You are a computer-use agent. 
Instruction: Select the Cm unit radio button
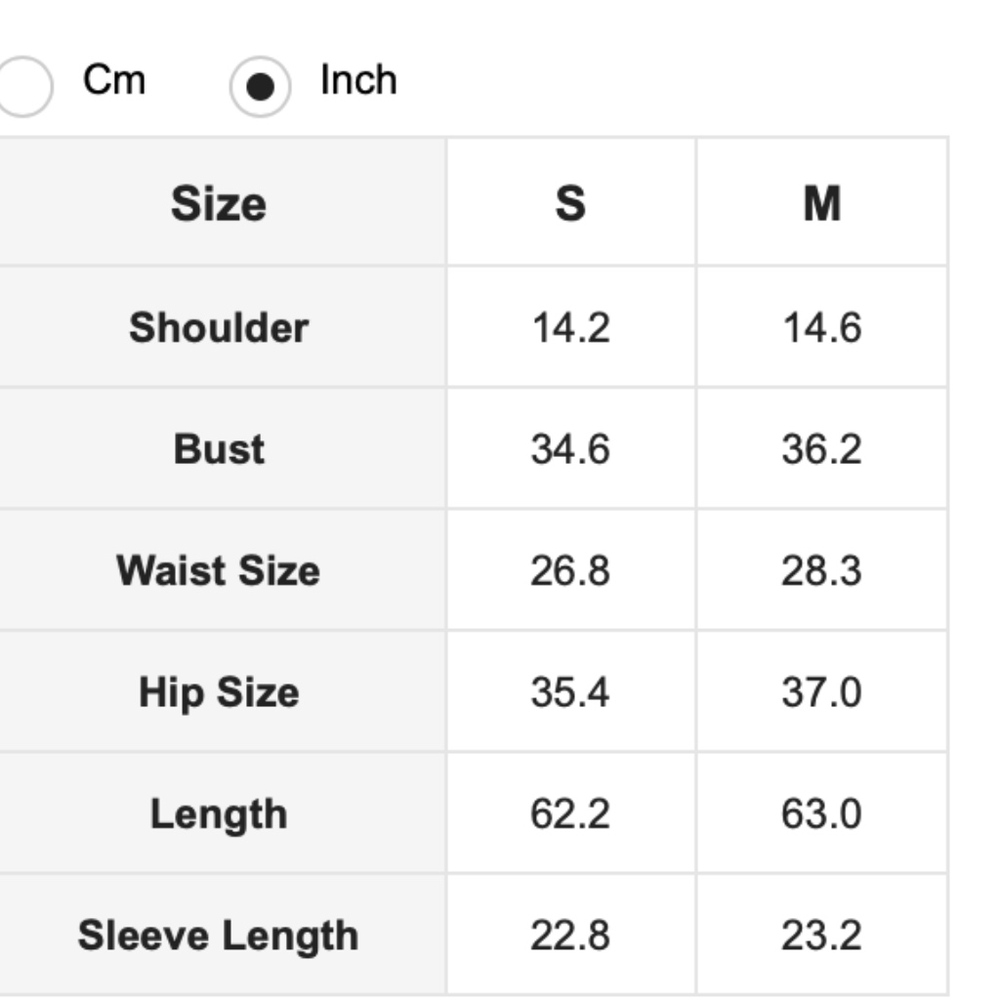[x=22, y=86]
